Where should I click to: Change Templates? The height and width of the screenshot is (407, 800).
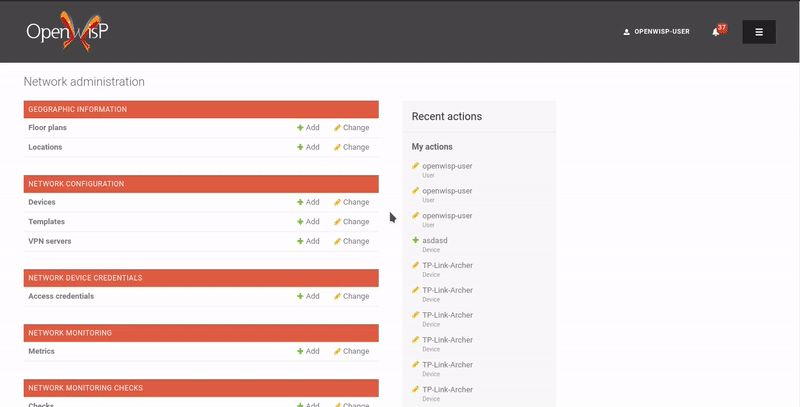pyautogui.click(x=352, y=221)
